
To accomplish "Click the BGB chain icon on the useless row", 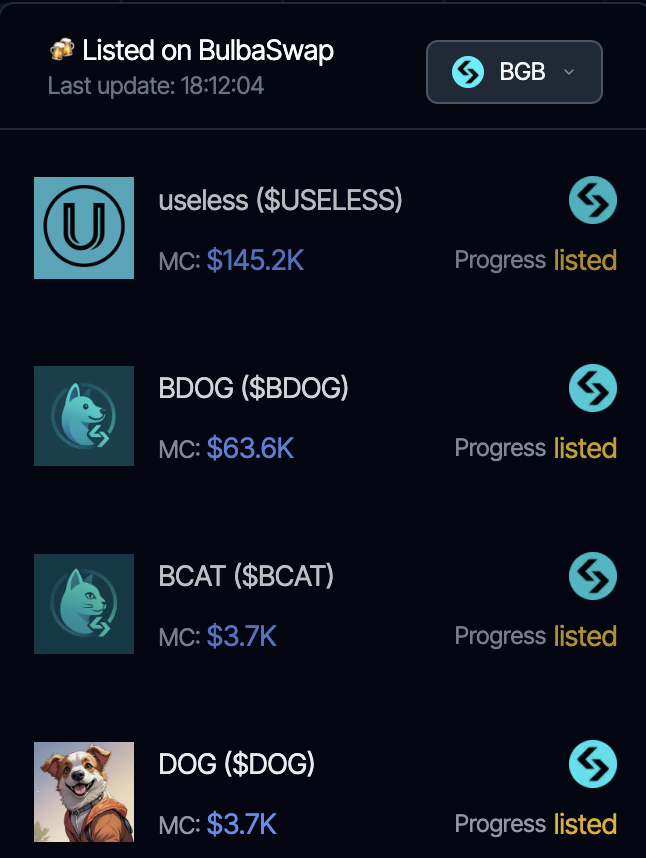I will 593,200.
